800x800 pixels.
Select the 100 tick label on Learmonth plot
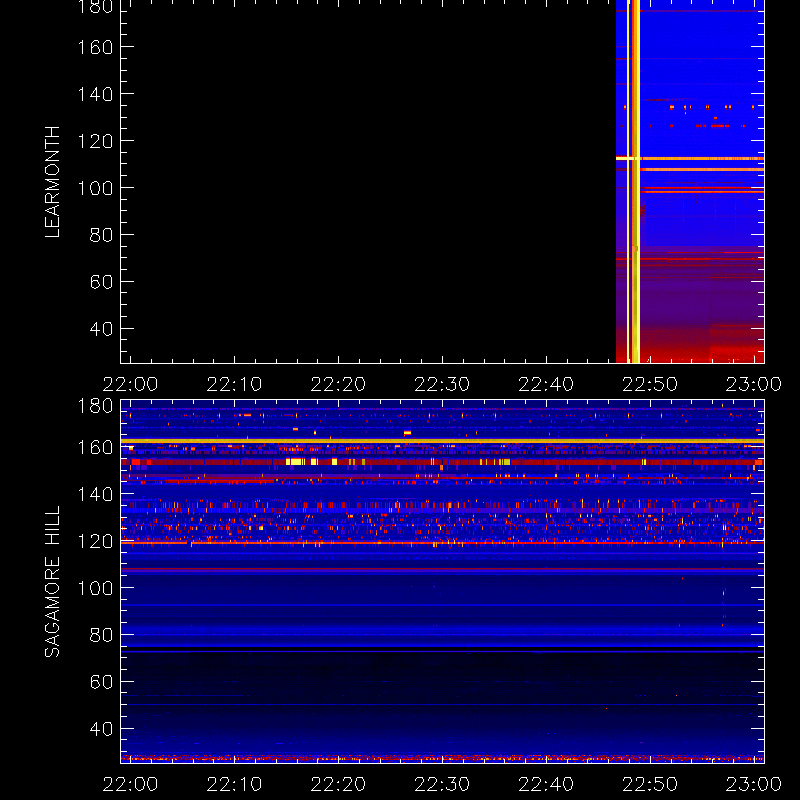[95, 188]
